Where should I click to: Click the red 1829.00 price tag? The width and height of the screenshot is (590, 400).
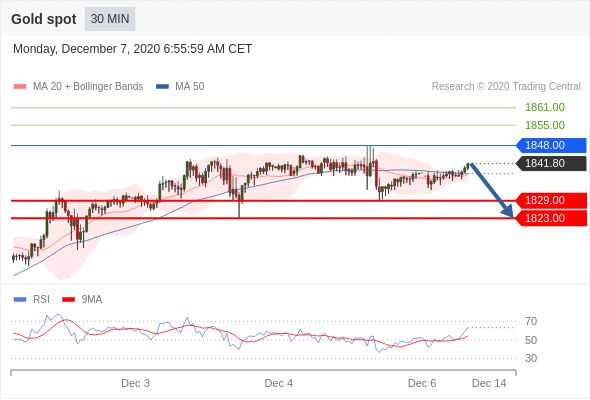pyautogui.click(x=551, y=200)
